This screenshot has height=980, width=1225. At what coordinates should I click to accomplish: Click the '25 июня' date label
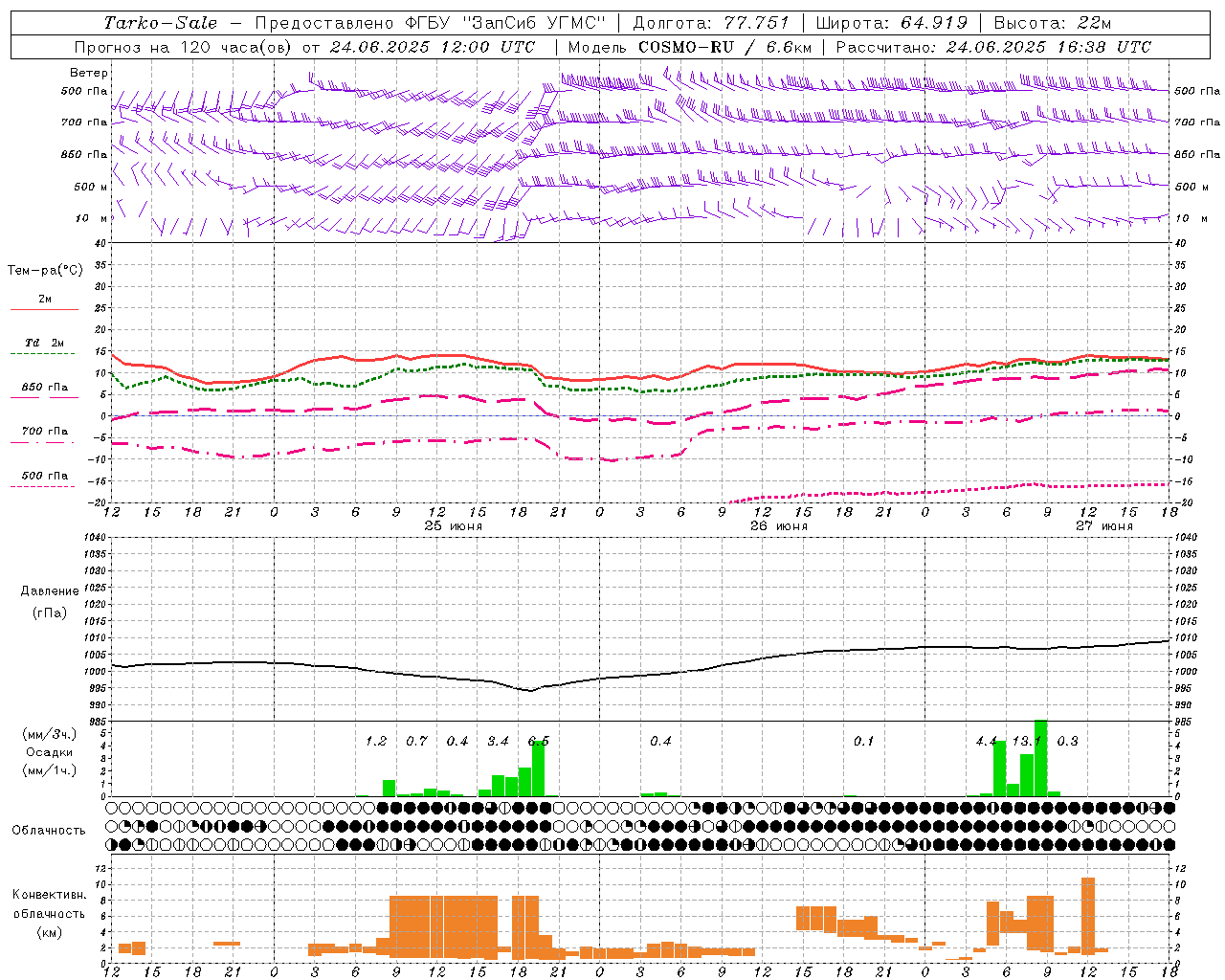pyautogui.click(x=453, y=526)
